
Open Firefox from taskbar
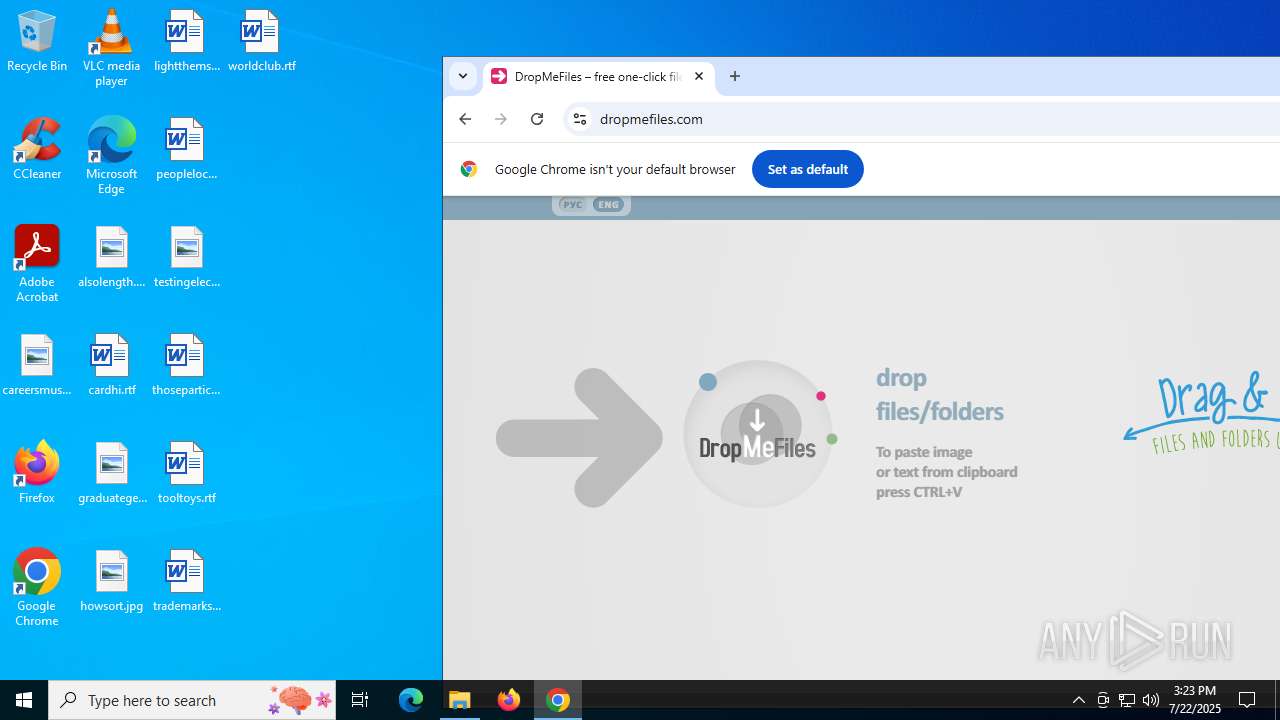pyautogui.click(x=509, y=700)
